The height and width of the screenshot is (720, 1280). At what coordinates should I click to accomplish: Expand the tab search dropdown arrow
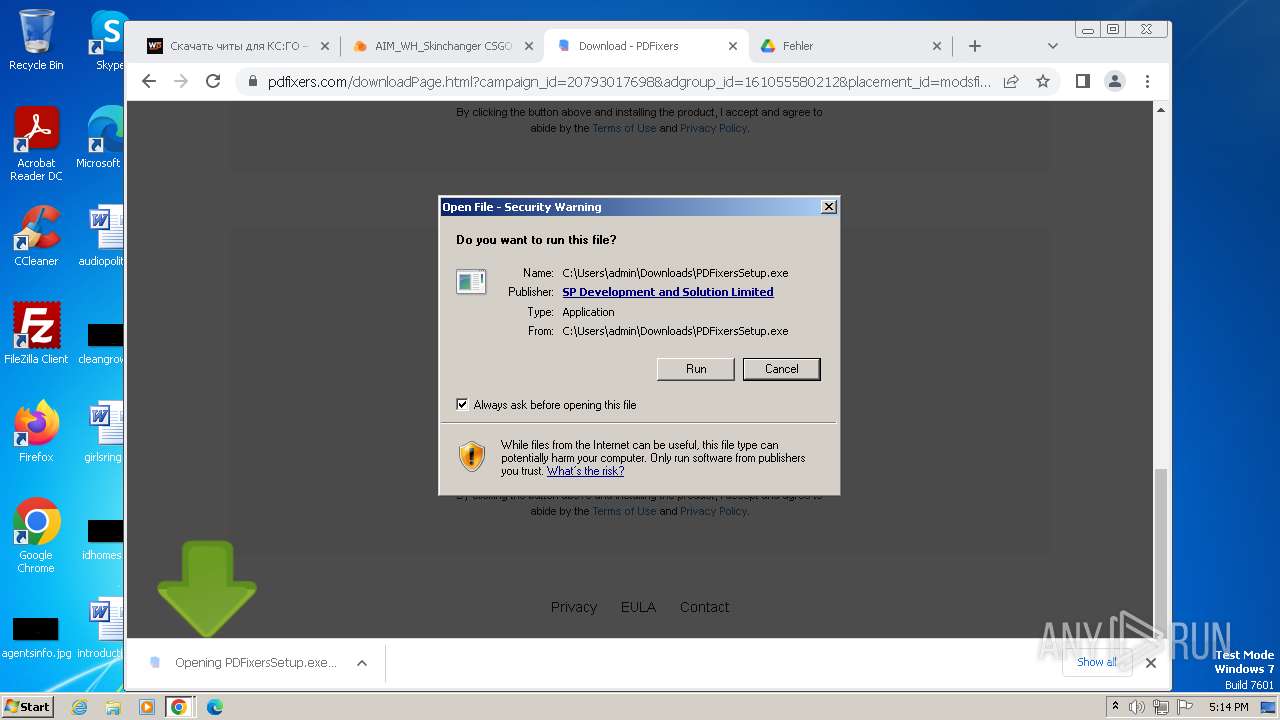1052,46
